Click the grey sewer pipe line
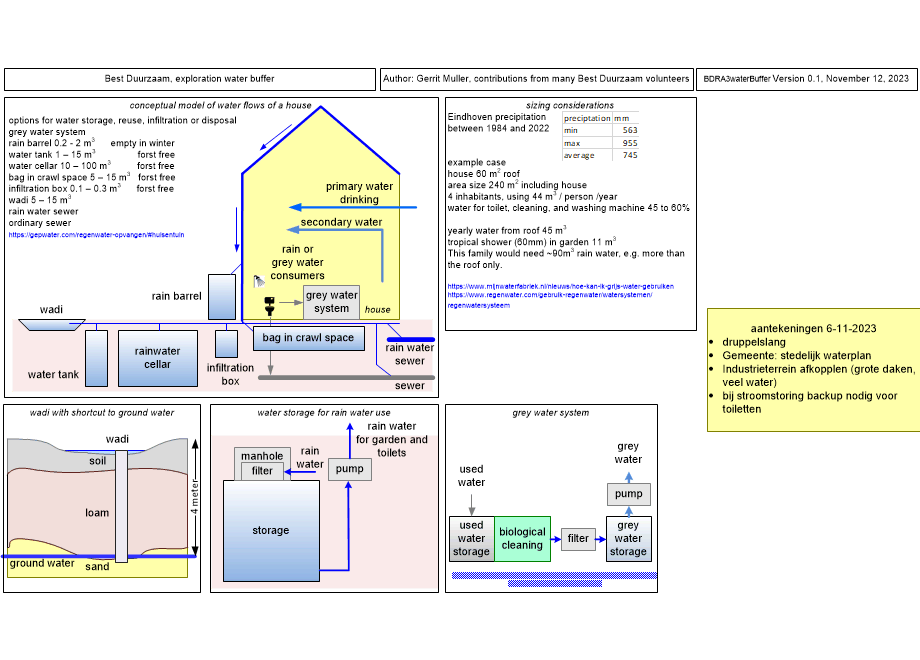Viewport: 920px width, 660px height. [346, 377]
